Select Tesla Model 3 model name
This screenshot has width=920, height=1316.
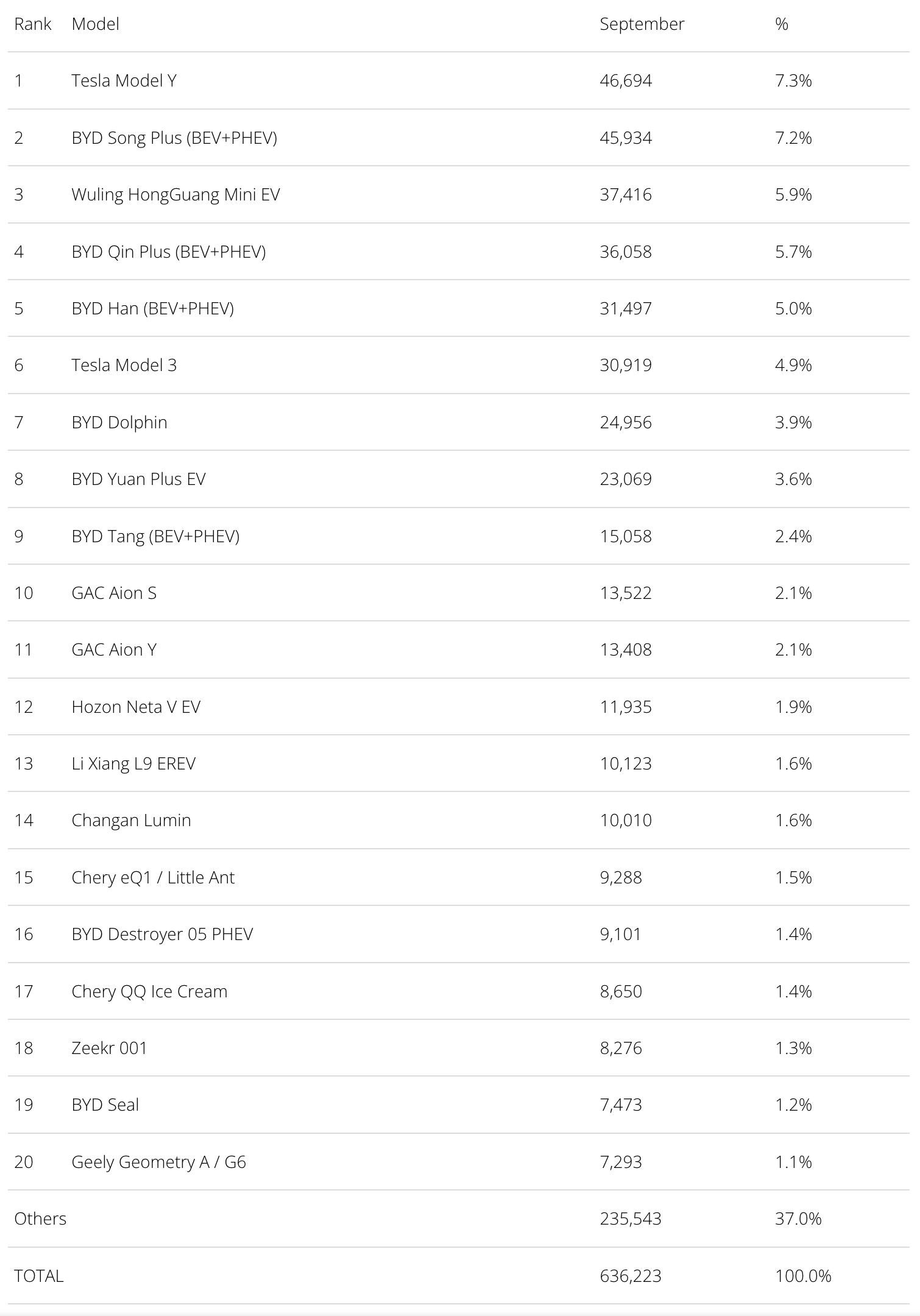tap(124, 365)
